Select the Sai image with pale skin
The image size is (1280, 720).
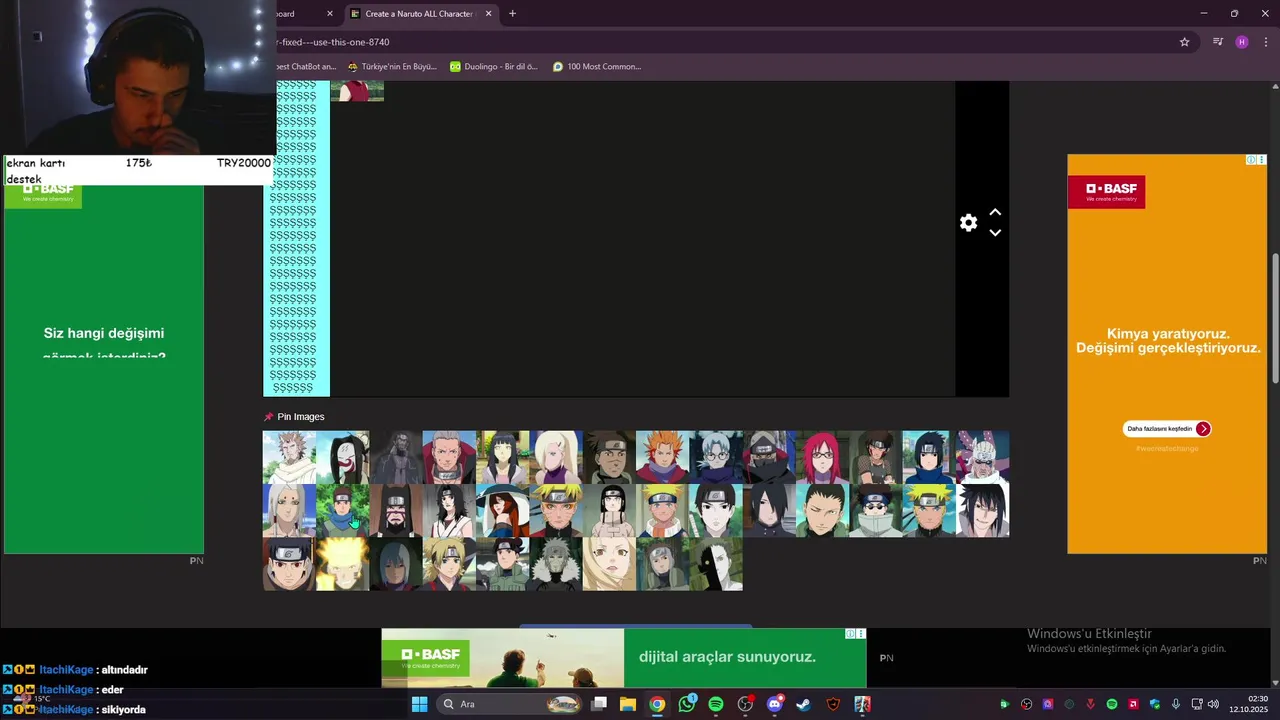click(x=716, y=511)
